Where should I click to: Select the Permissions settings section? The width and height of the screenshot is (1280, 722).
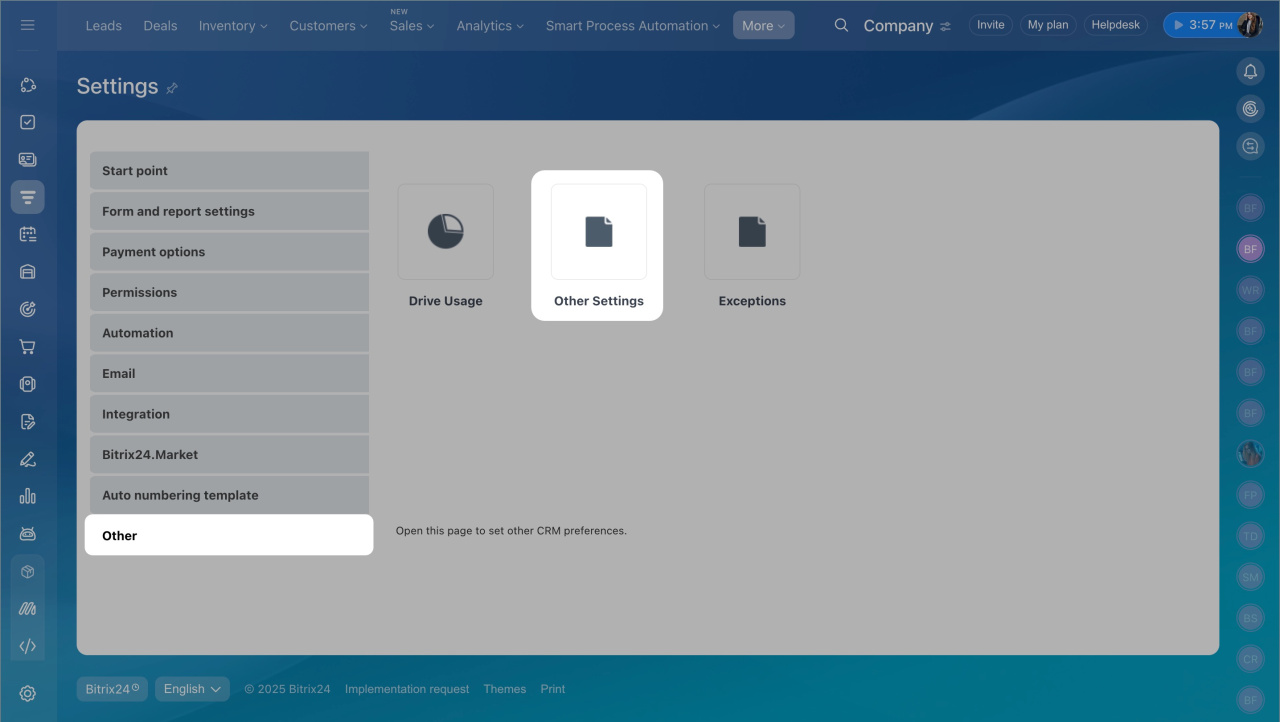(x=229, y=292)
